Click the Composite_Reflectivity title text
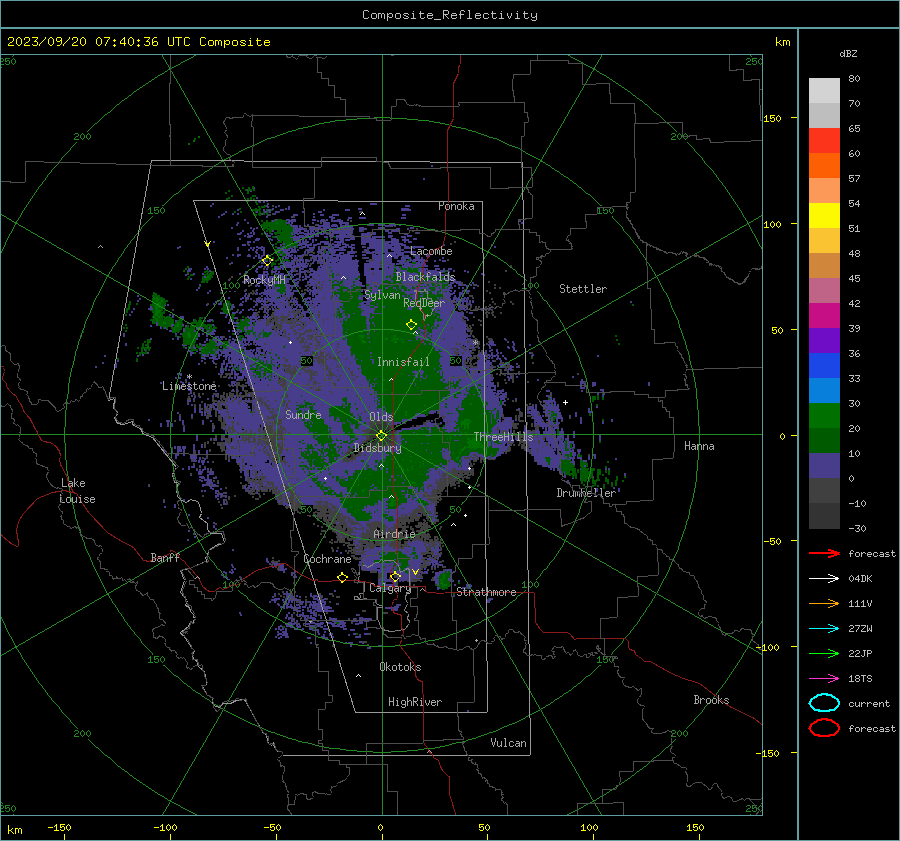 (x=450, y=15)
